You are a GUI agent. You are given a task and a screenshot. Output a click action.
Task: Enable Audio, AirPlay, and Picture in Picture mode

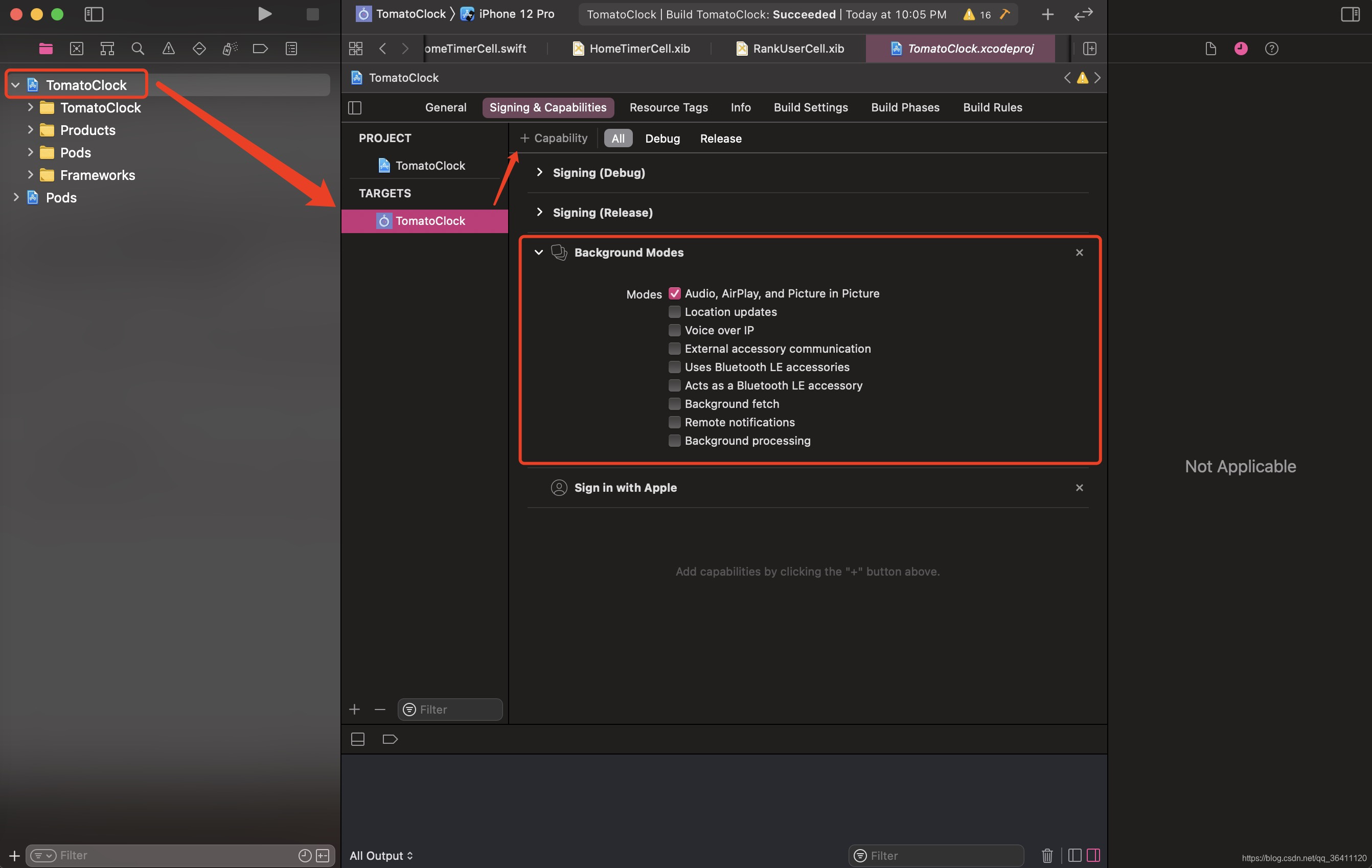click(674, 294)
